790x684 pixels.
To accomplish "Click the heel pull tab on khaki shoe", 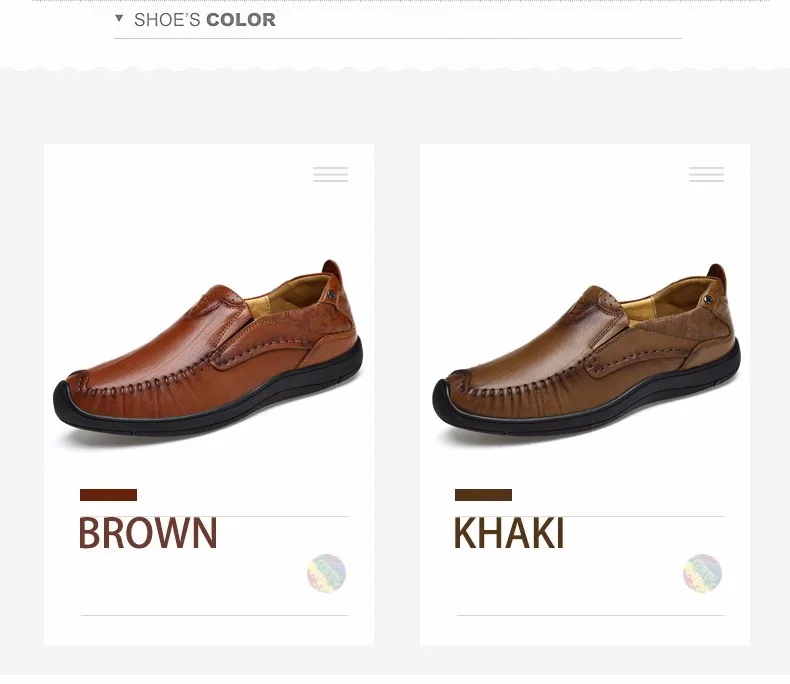I will click(x=716, y=275).
